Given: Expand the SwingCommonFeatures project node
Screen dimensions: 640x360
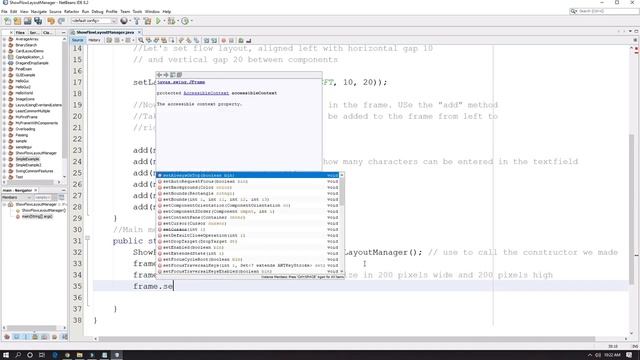Looking at the screenshot, I should [4, 171].
